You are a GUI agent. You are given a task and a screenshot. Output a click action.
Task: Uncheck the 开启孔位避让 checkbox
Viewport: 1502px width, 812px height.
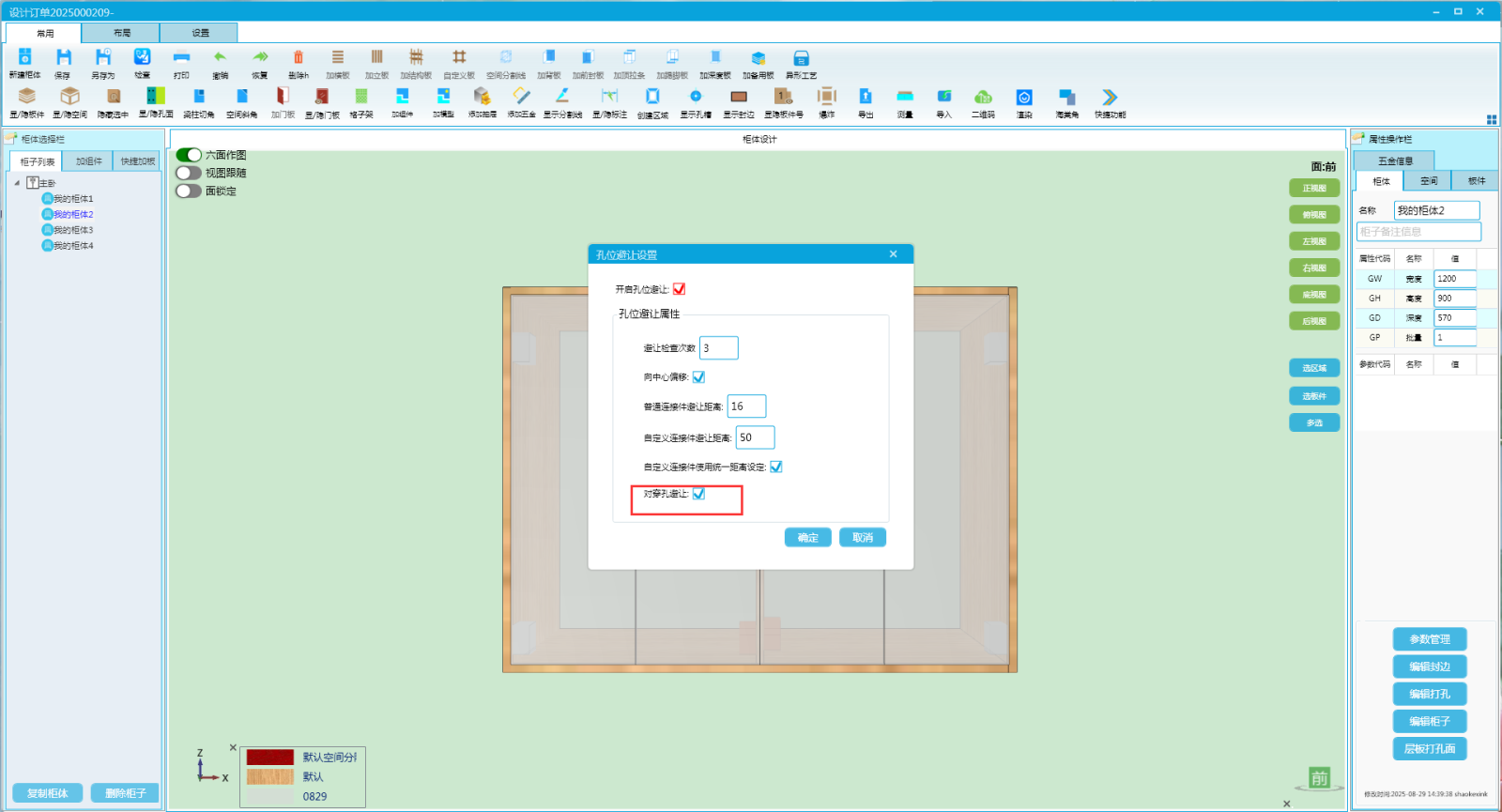[680, 289]
